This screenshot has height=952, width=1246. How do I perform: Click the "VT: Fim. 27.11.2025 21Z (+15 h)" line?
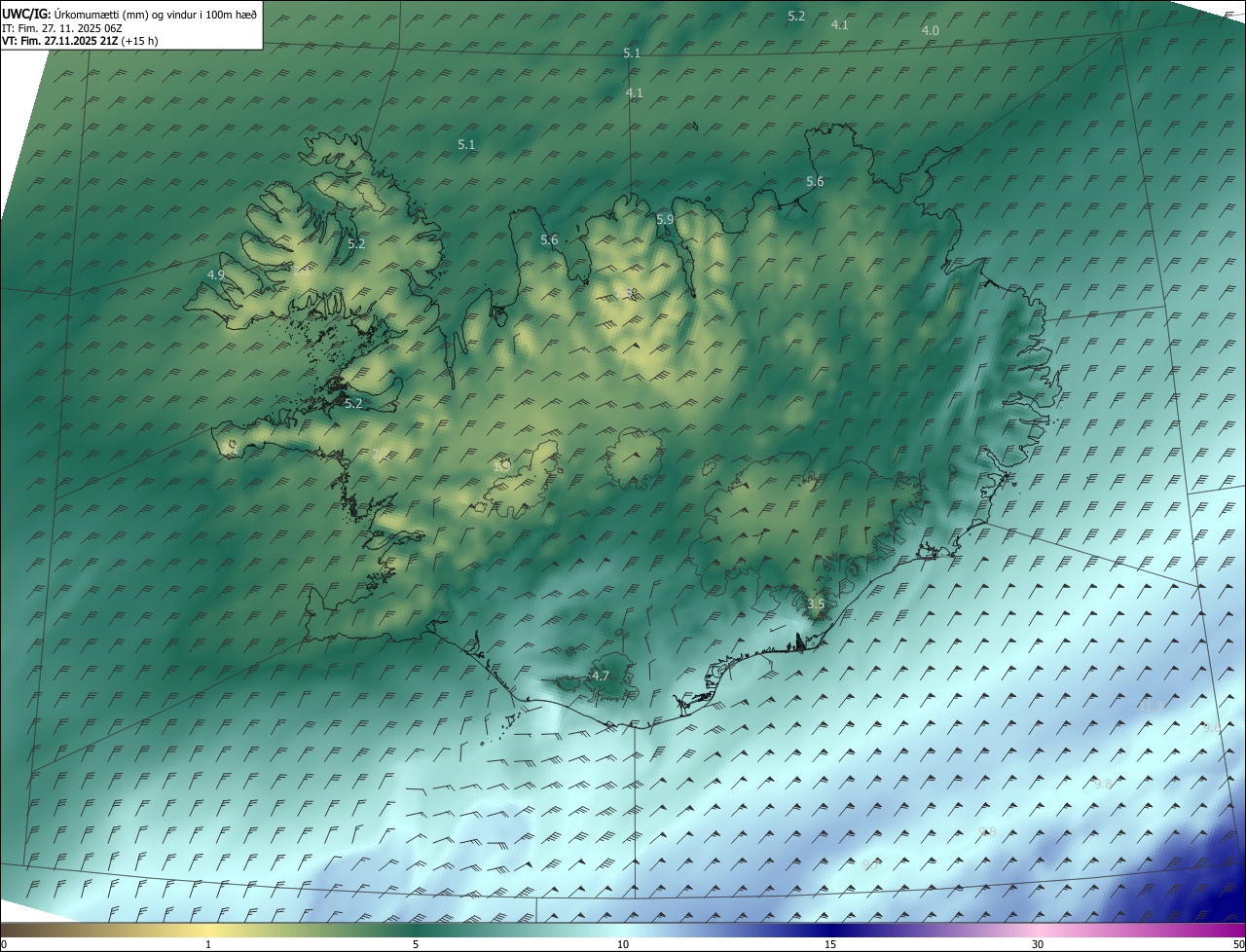80,41
